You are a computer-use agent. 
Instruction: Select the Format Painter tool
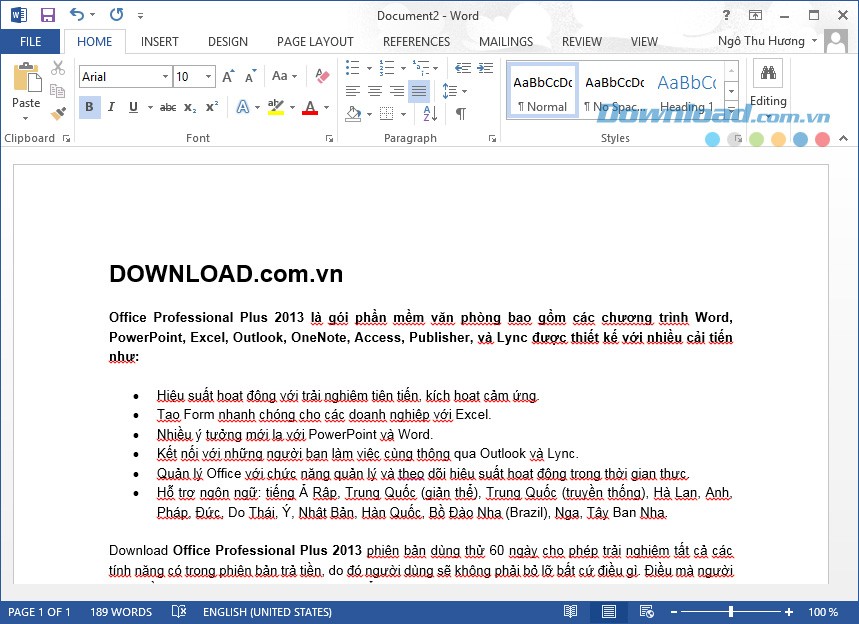(x=57, y=113)
